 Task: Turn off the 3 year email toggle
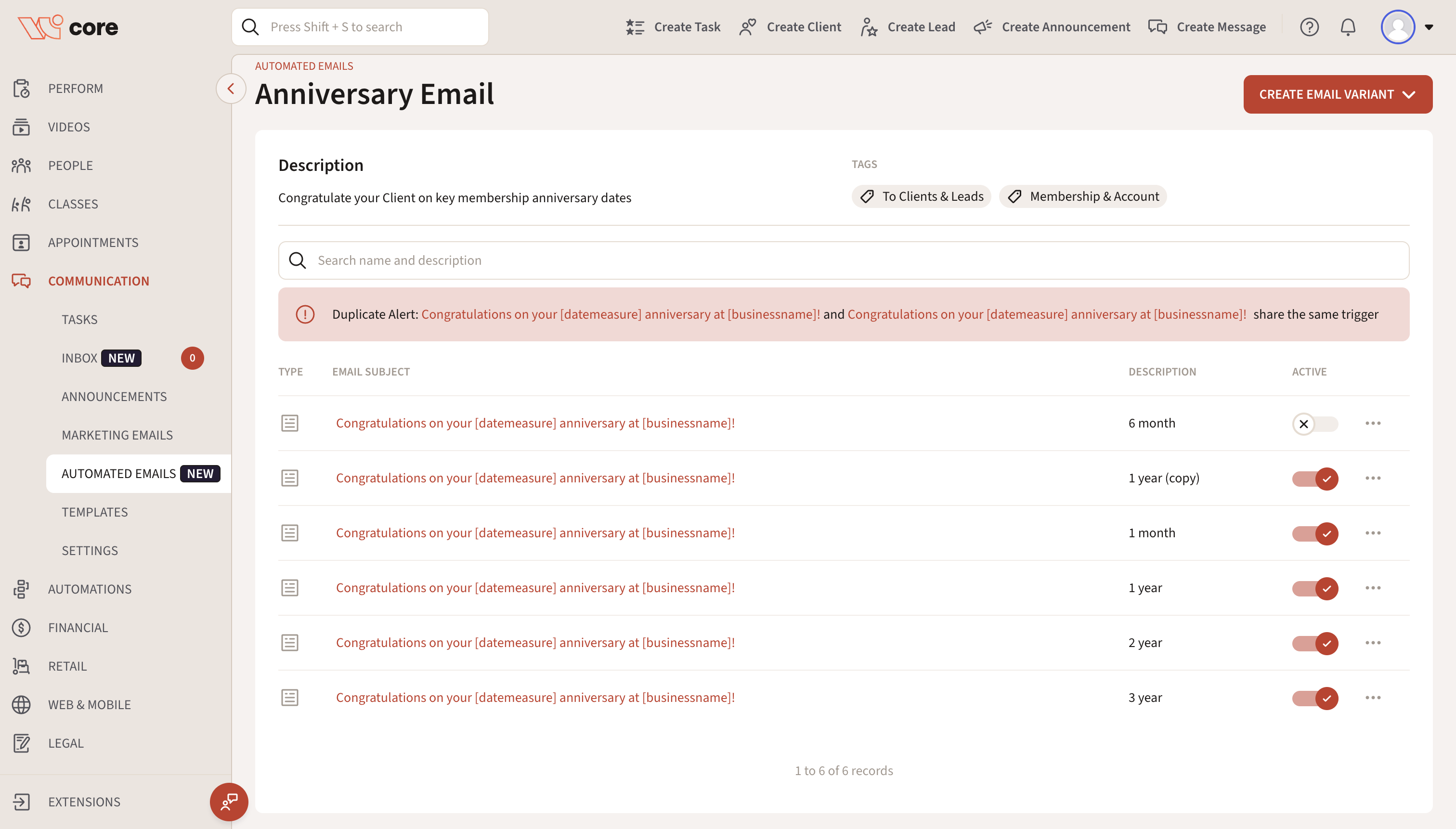point(1314,698)
